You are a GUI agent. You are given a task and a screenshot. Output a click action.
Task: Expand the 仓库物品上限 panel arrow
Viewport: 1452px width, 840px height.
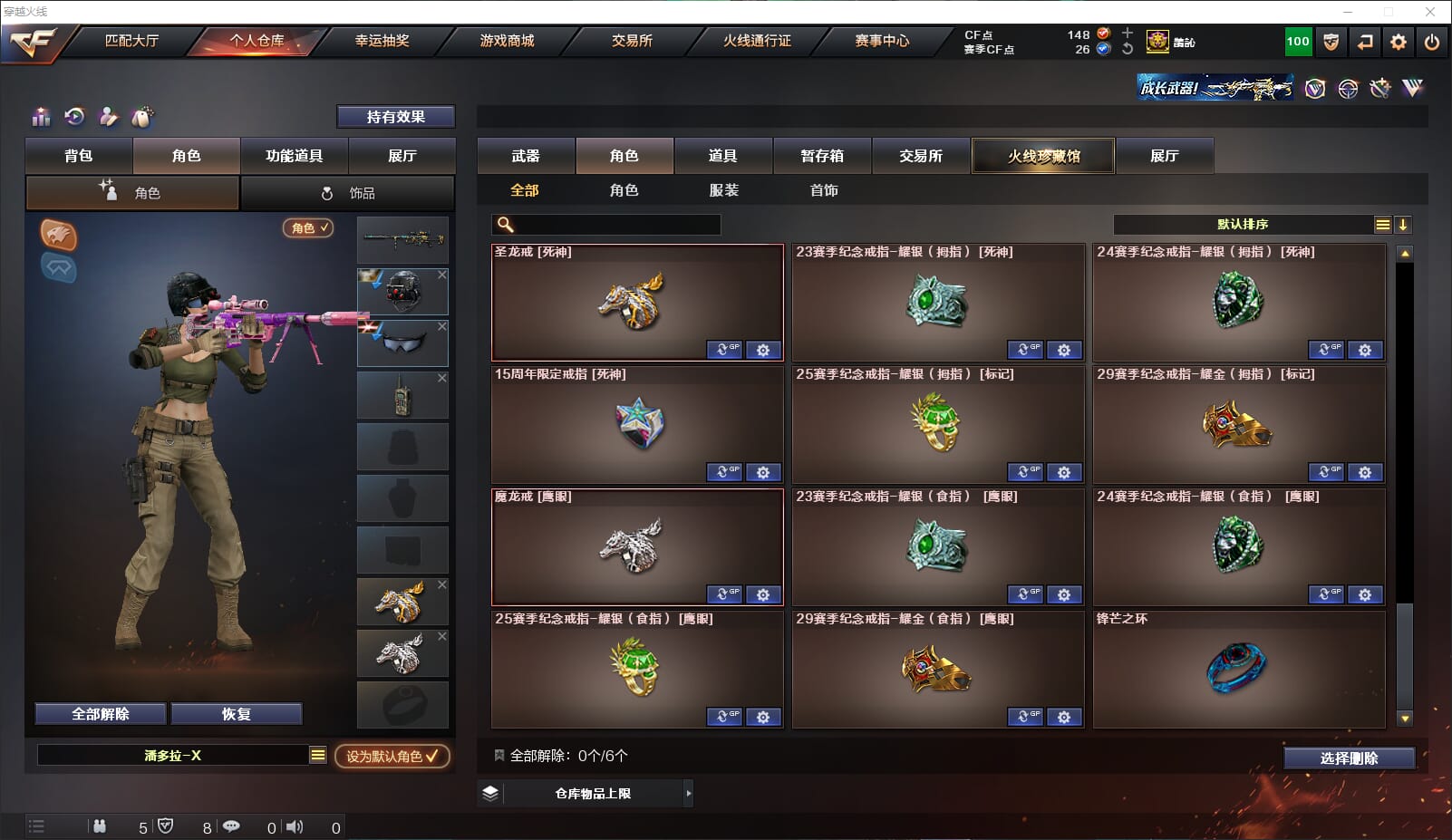point(689,793)
